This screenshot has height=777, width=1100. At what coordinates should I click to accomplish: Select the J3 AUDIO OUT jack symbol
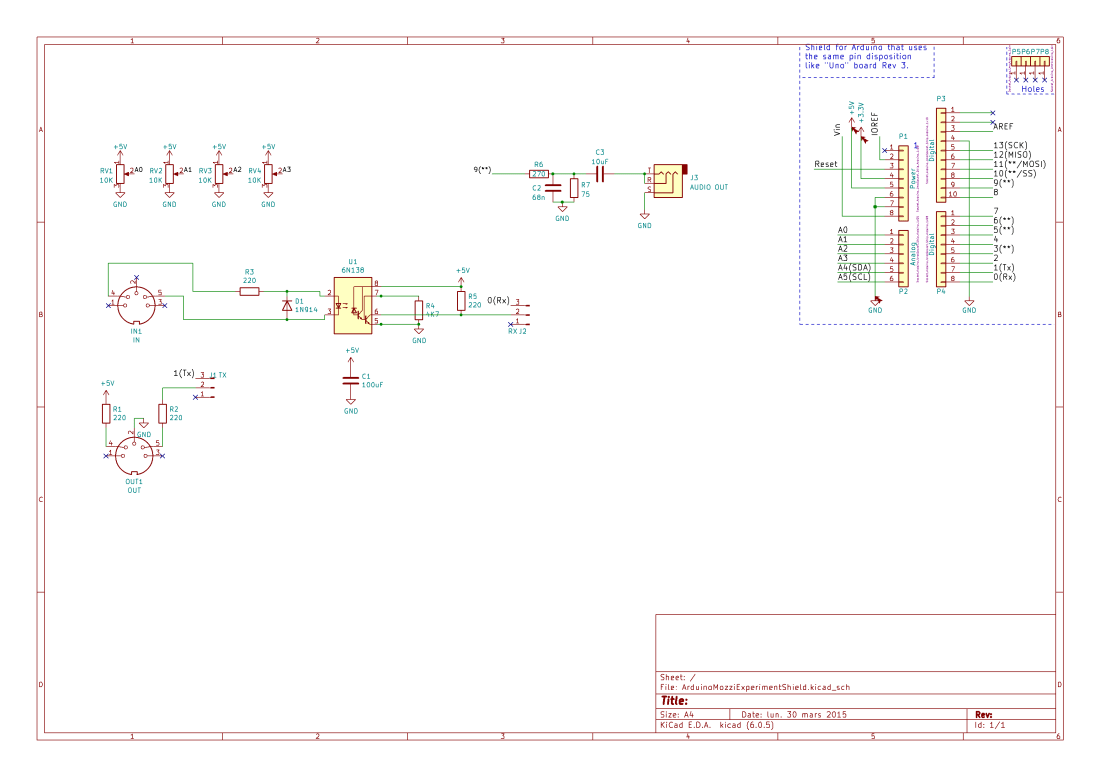point(668,180)
